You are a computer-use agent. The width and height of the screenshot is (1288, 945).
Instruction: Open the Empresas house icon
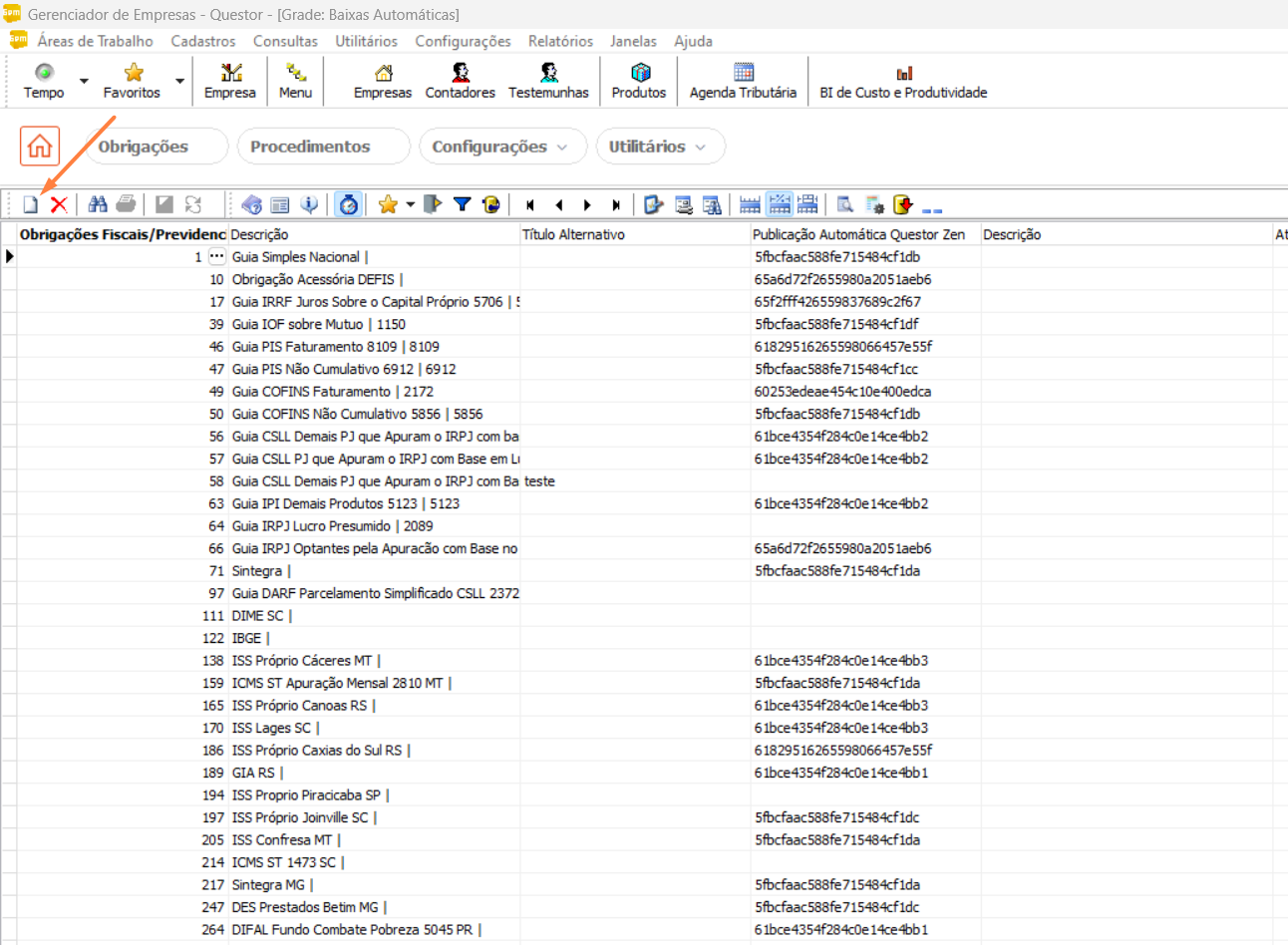[383, 81]
